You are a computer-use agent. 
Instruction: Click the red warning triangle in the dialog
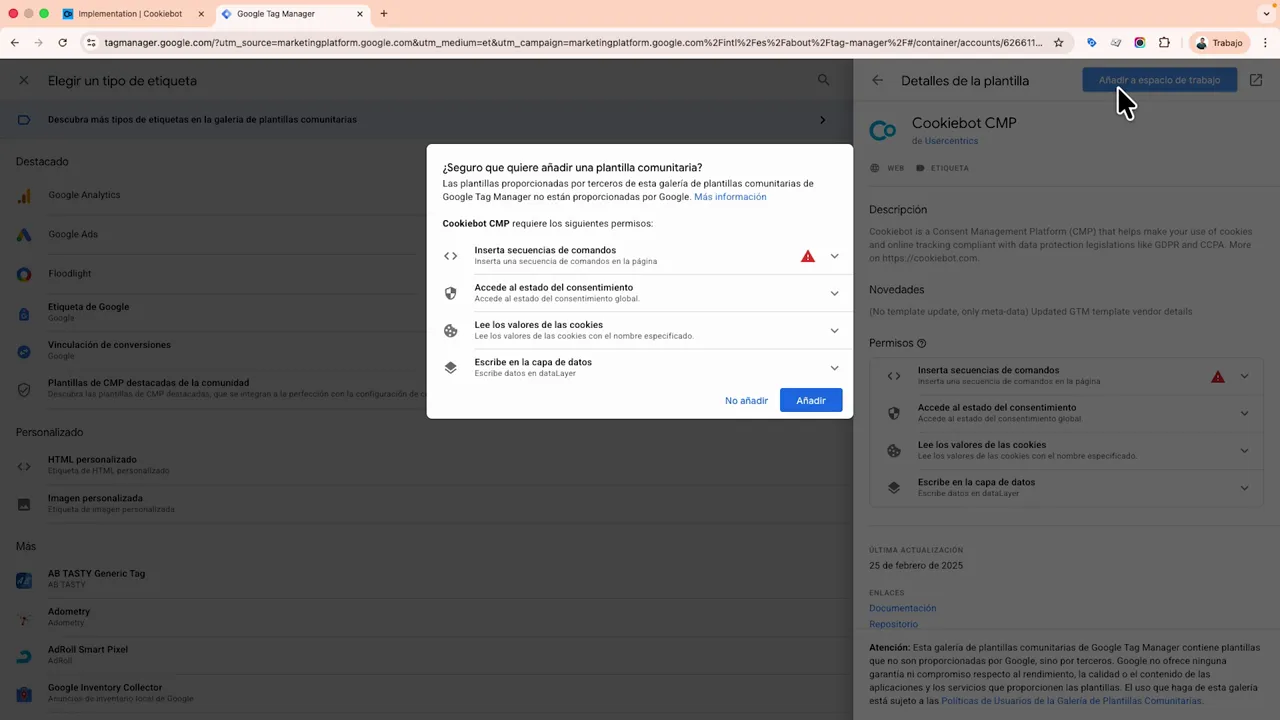tap(808, 256)
